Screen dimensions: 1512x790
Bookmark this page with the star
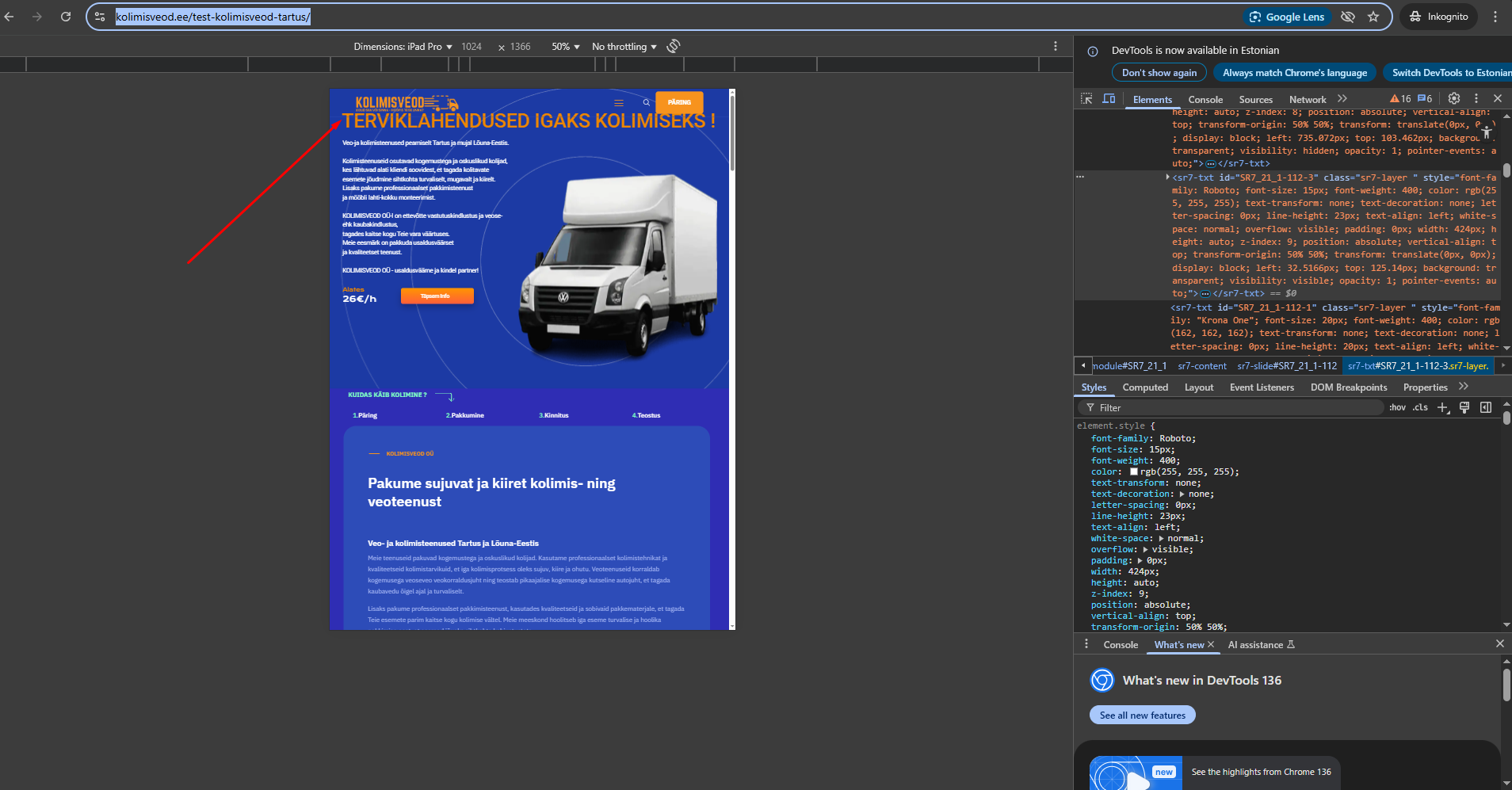1373,17
